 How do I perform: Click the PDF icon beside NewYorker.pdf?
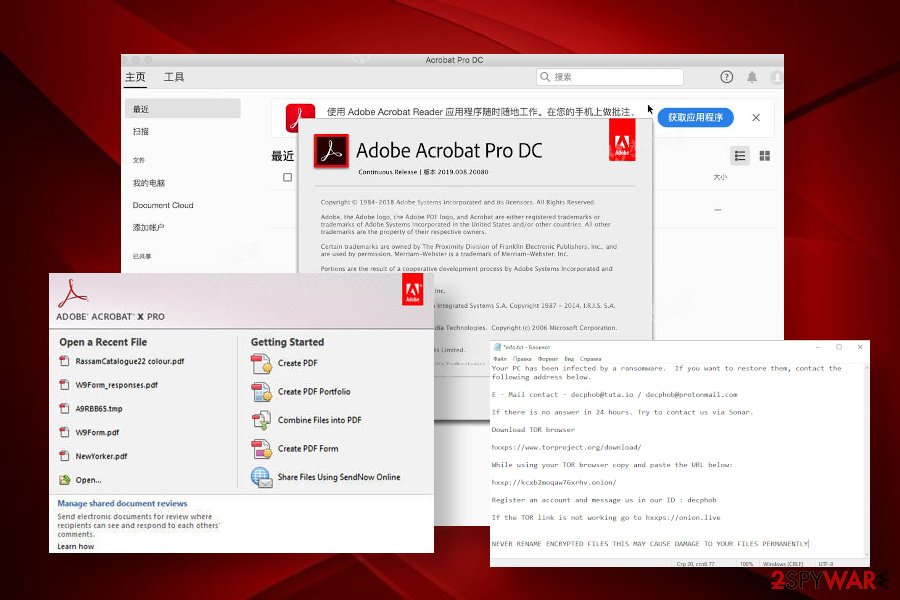64,456
